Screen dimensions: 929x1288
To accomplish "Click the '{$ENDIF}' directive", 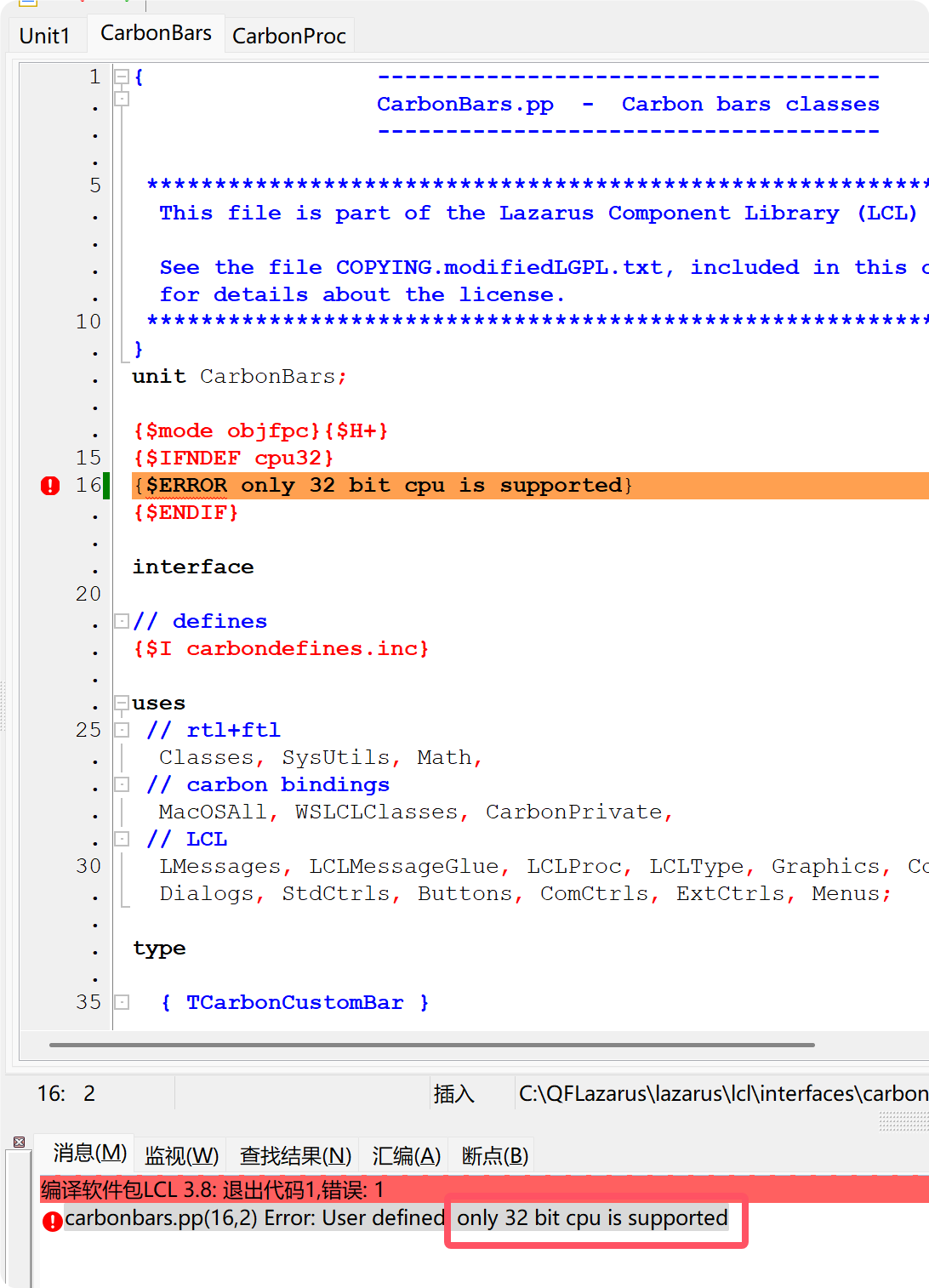I will tap(185, 512).
